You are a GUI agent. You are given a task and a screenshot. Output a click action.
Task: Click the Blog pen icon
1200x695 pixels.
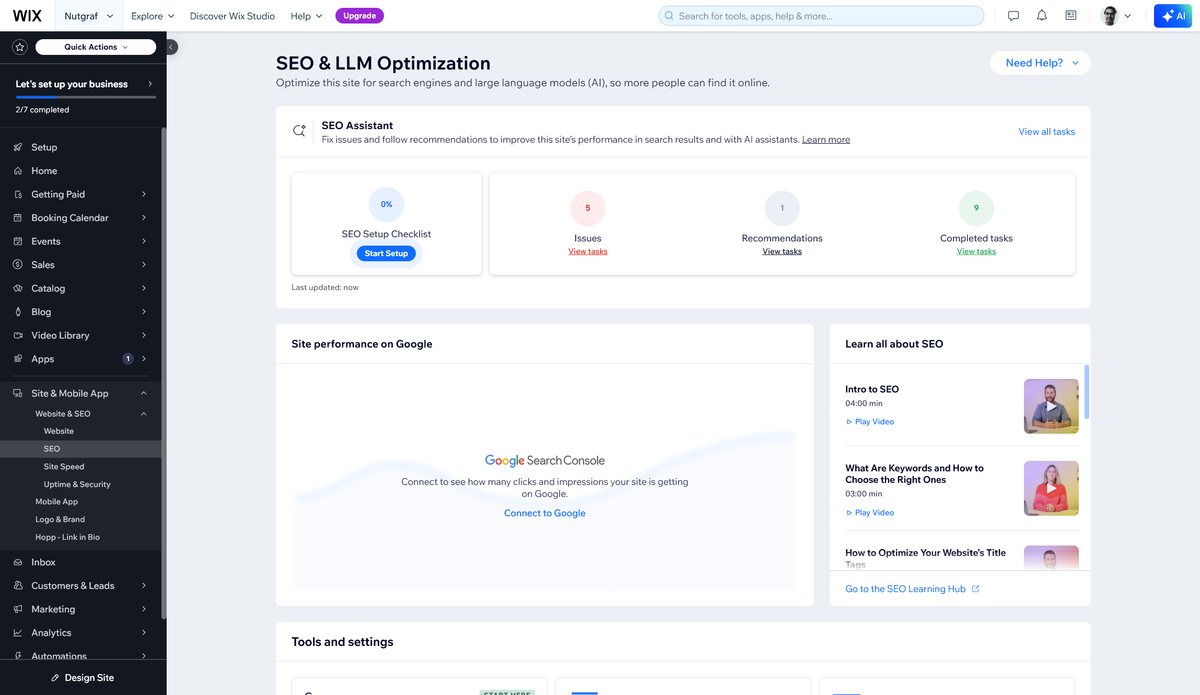tap(18, 312)
